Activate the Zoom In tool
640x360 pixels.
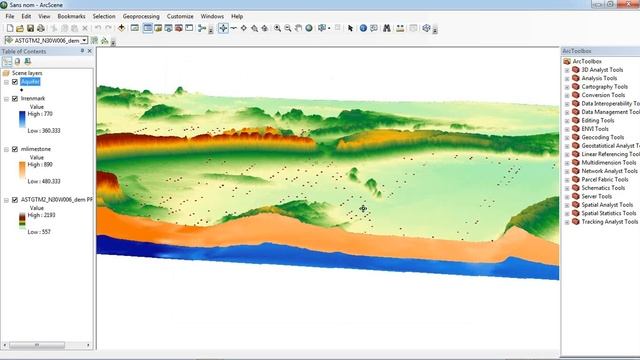(278, 28)
